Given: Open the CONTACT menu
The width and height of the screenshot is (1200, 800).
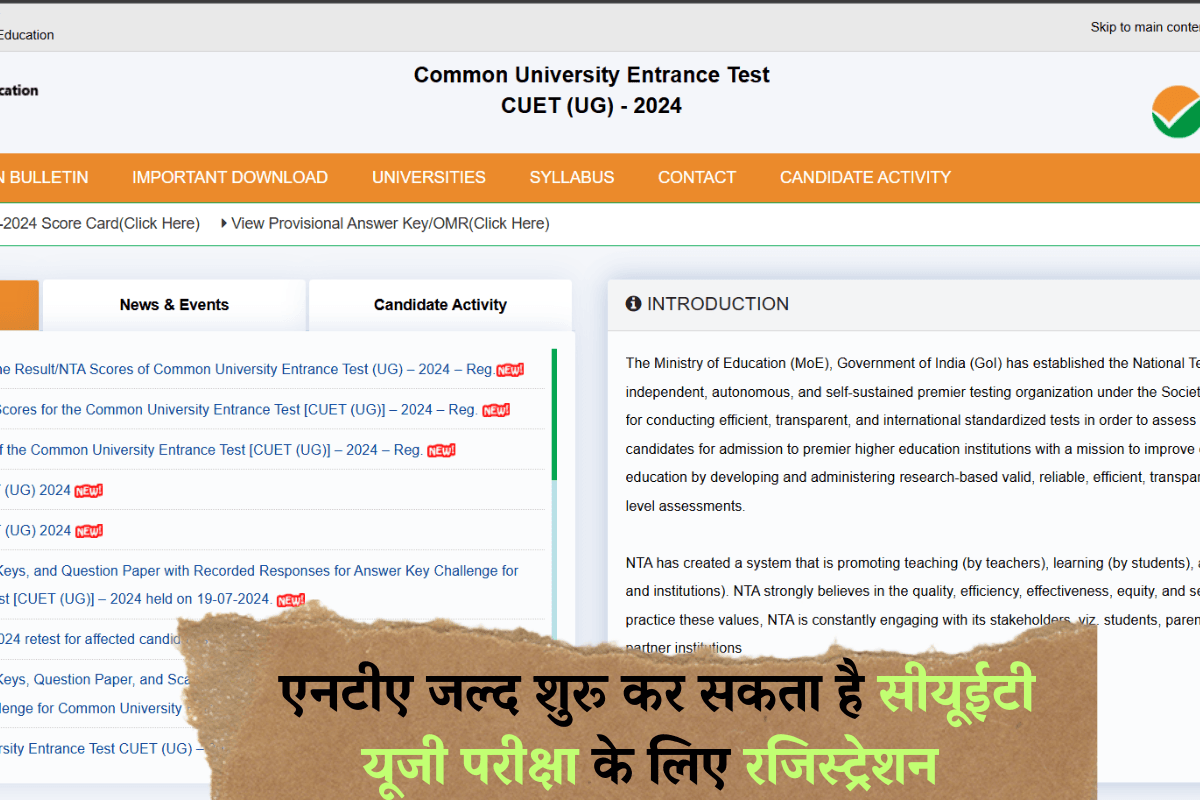Looking at the screenshot, I should click(x=697, y=177).
